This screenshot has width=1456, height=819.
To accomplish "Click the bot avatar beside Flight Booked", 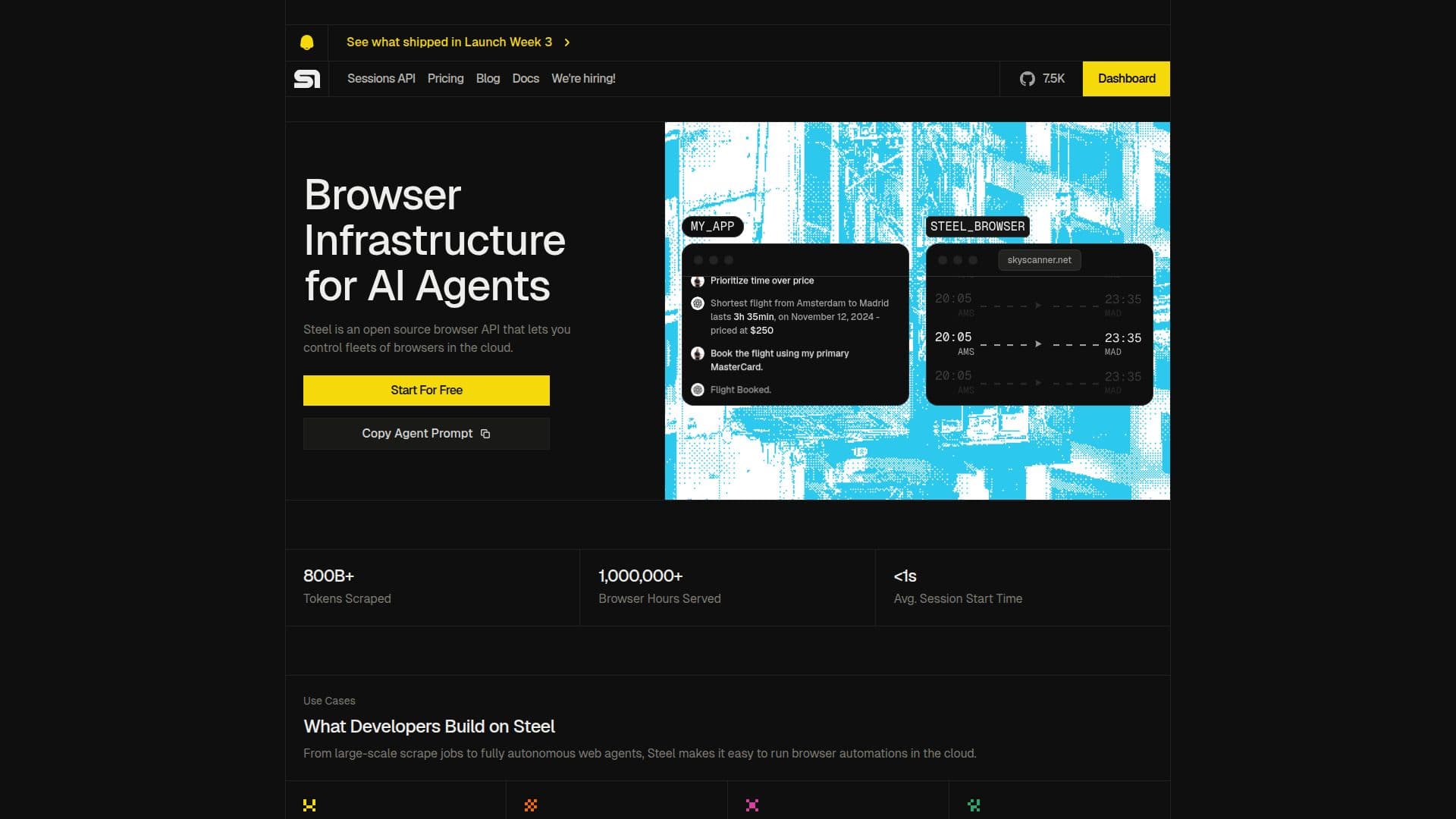I will pyautogui.click(x=698, y=390).
